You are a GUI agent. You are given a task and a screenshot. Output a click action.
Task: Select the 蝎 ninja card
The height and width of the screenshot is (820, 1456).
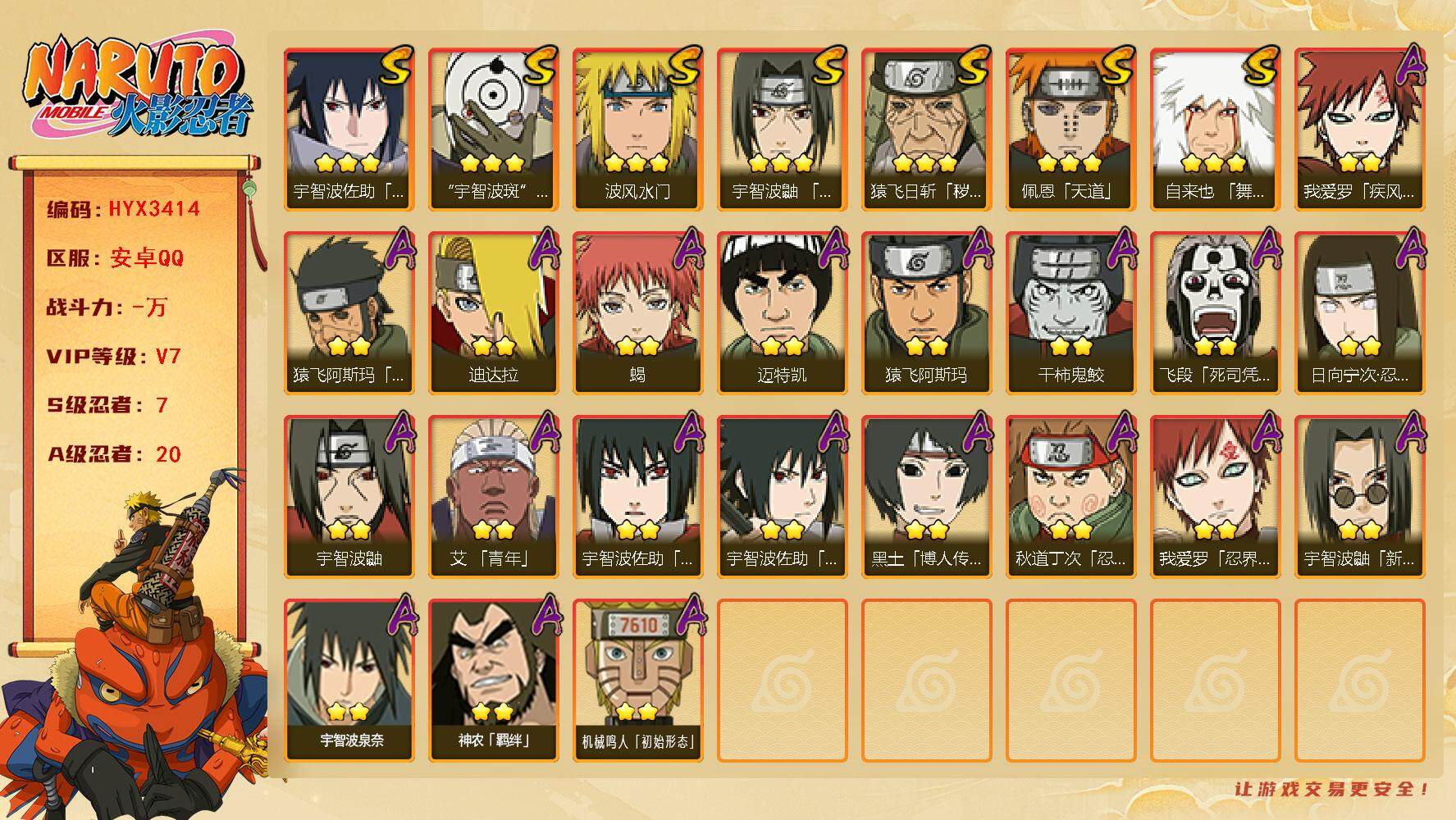coord(637,313)
